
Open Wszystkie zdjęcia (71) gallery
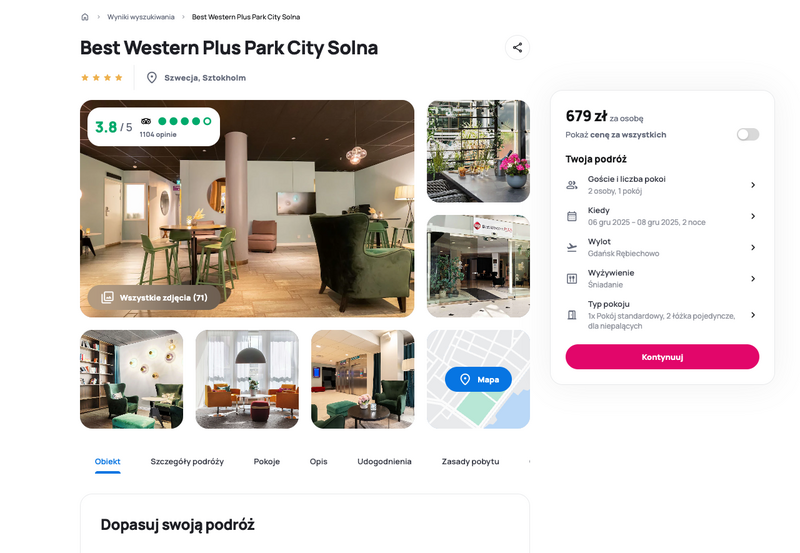[x=155, y=297]
